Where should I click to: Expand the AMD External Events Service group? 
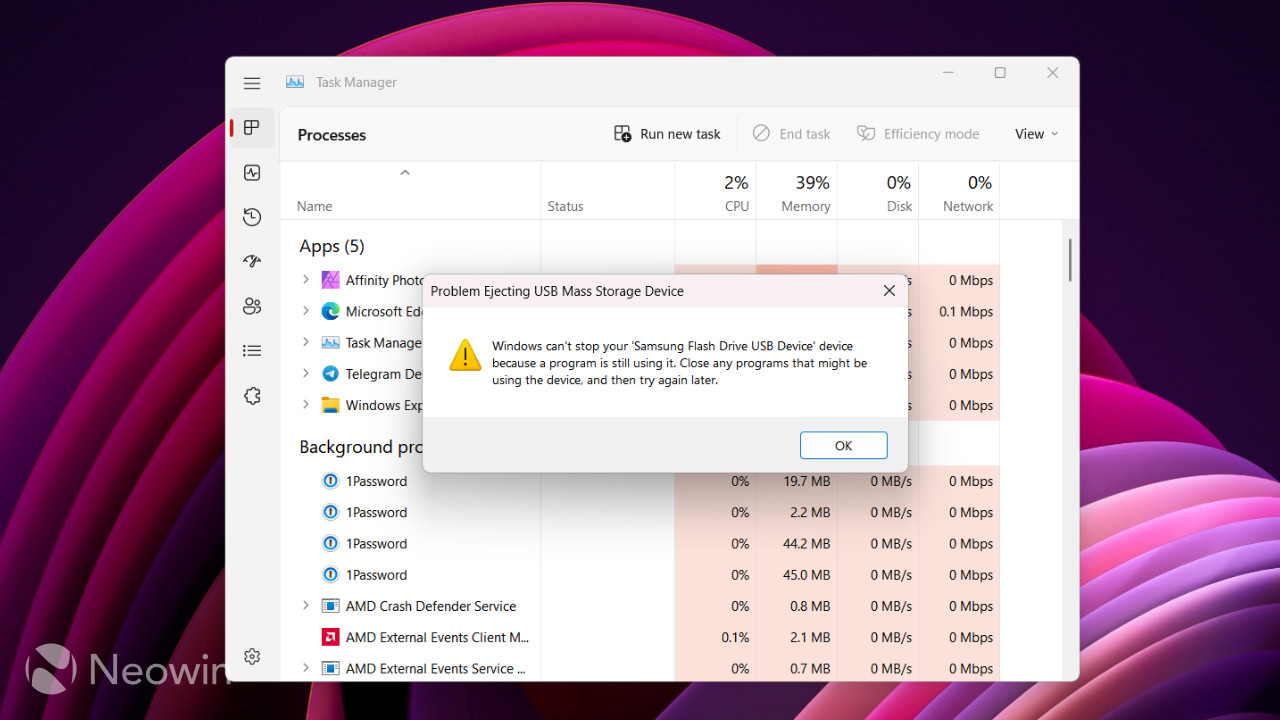pos(306,668)
